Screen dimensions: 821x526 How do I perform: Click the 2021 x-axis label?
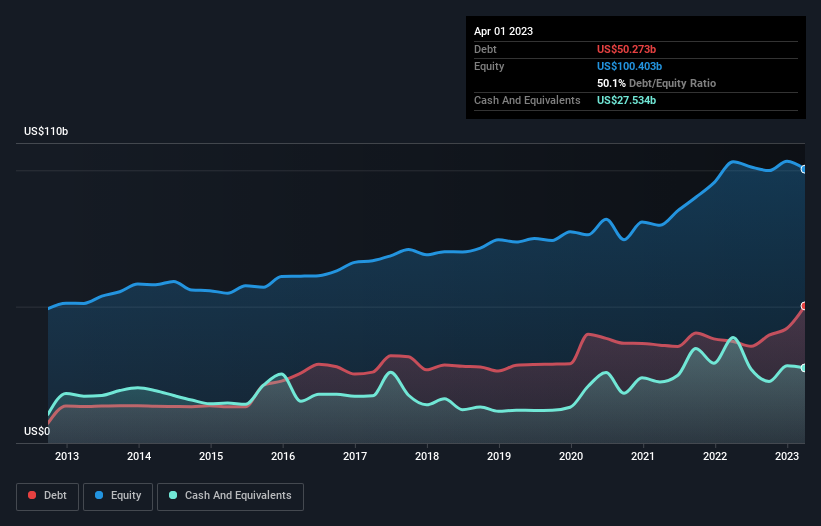643,456
